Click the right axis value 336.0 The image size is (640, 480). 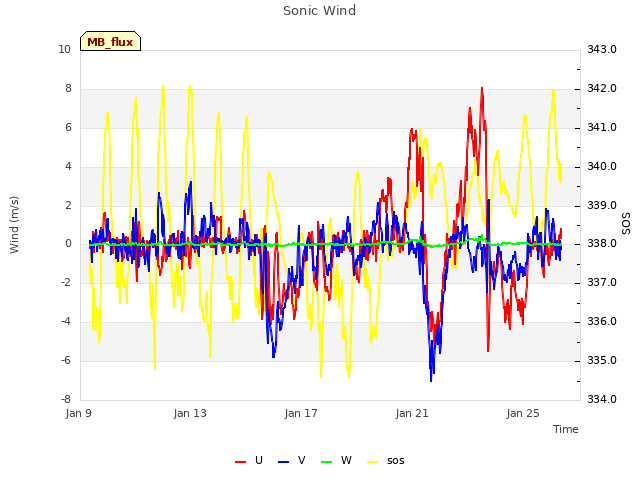(602, 322)
